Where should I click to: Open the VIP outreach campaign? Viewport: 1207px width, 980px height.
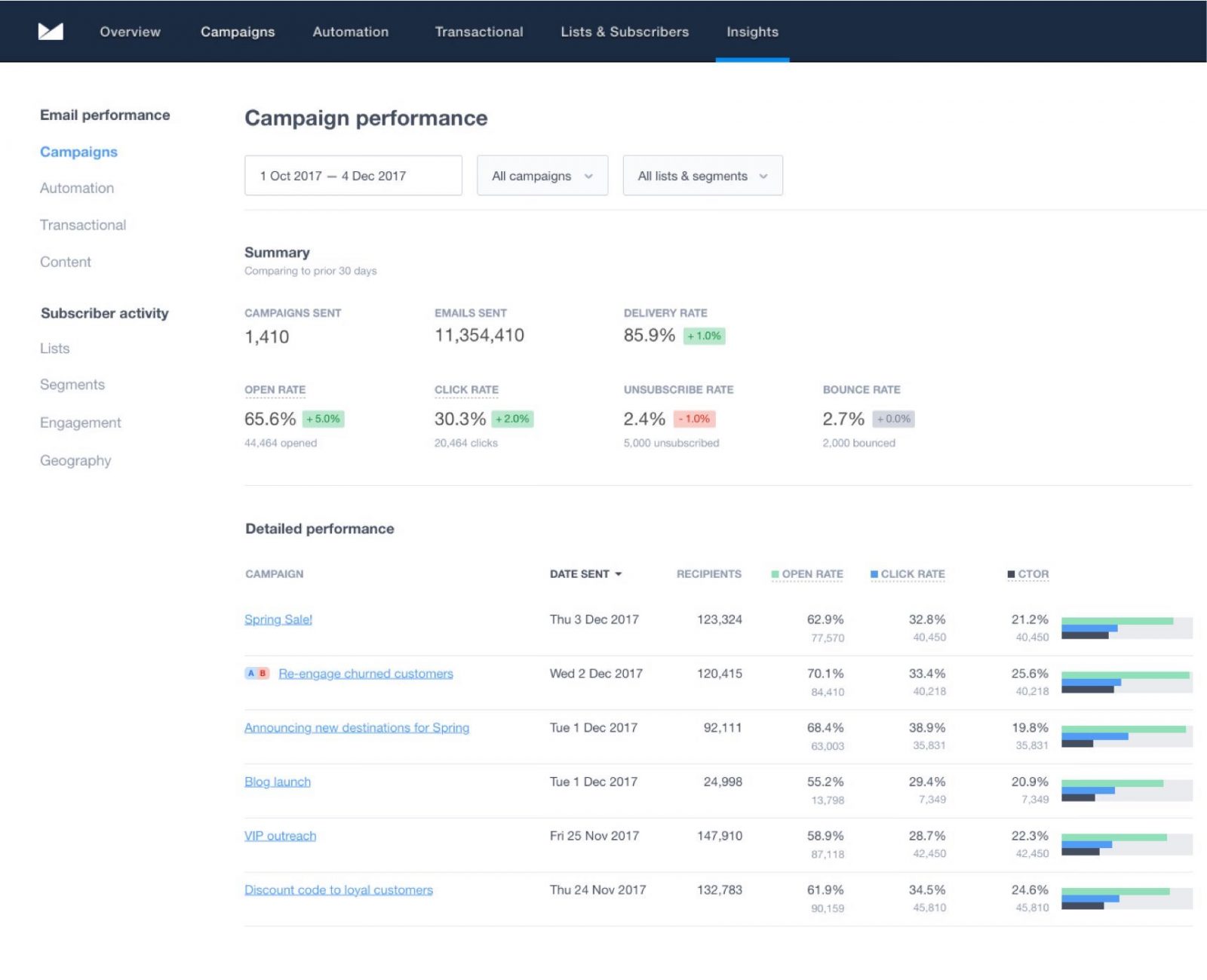(280, 835)
